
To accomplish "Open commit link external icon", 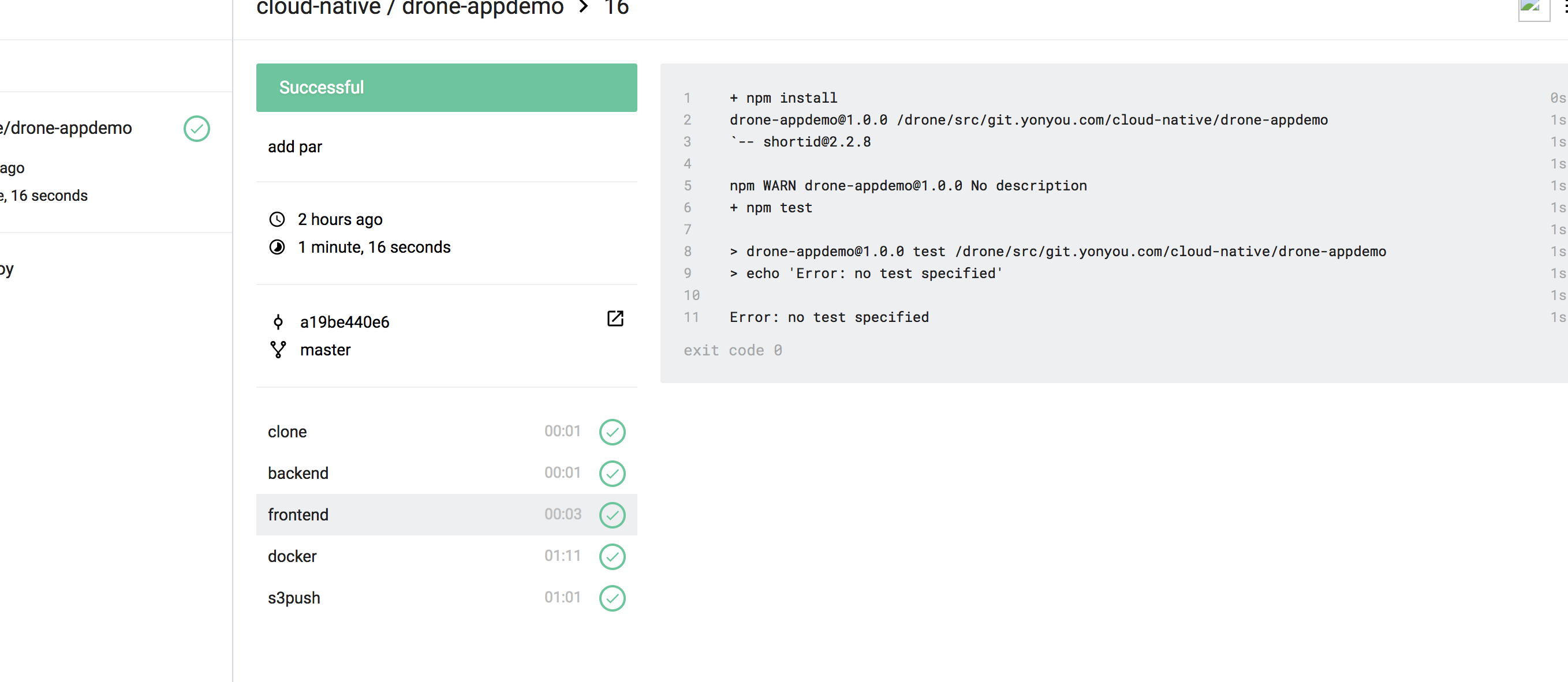I will coord(615,318).
